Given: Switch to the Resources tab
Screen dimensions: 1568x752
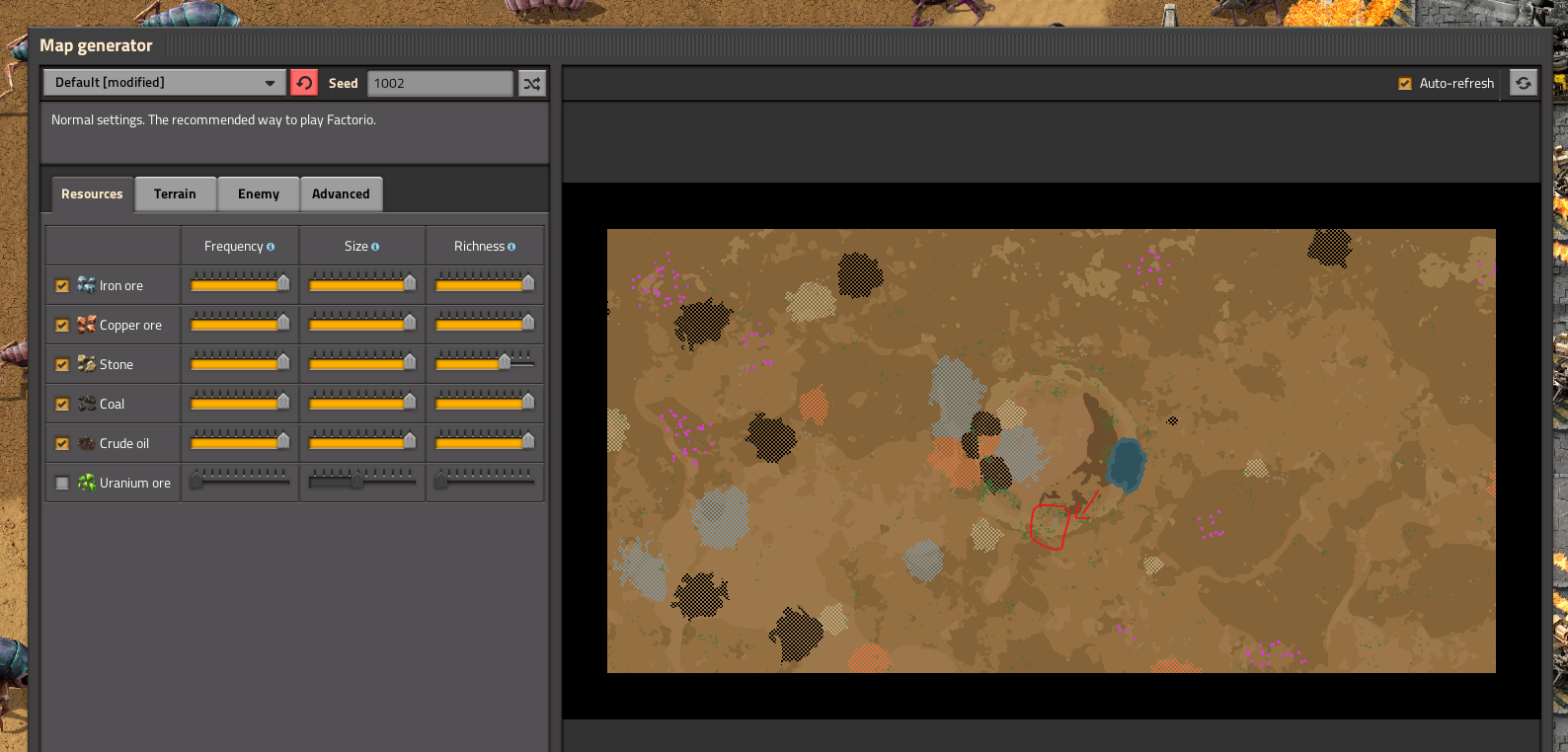Looking at the screenshot, I should 92,194.
